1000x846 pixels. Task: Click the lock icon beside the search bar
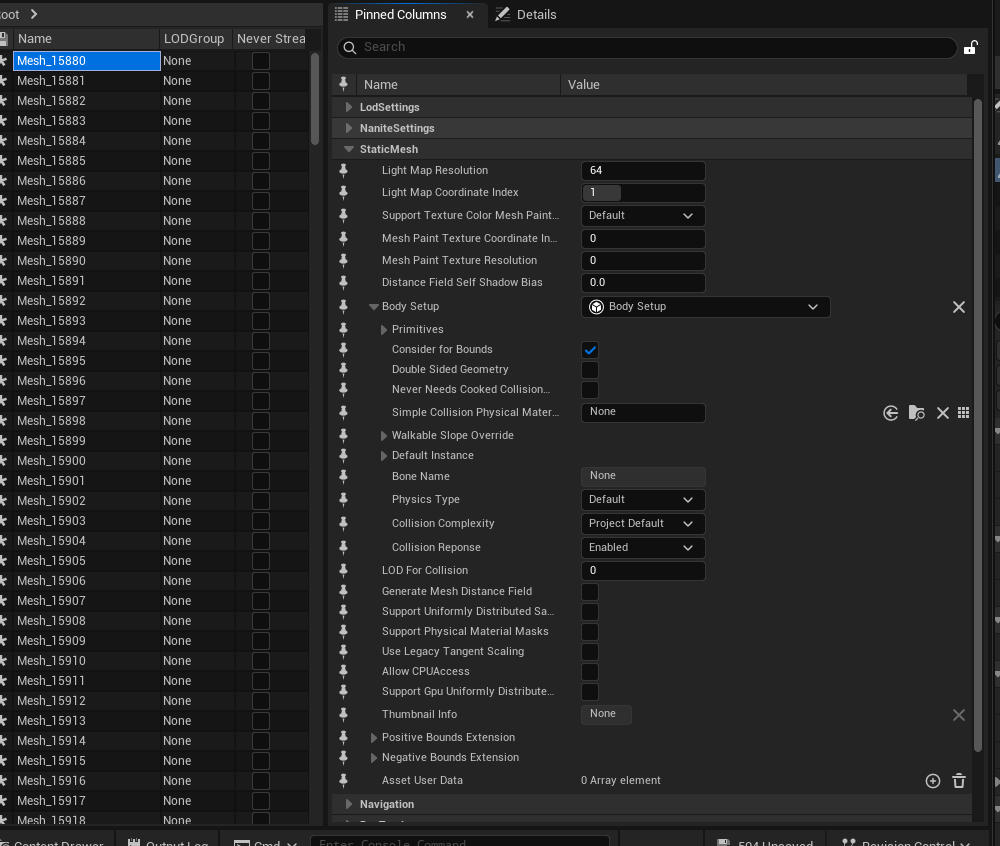point(970,47)
